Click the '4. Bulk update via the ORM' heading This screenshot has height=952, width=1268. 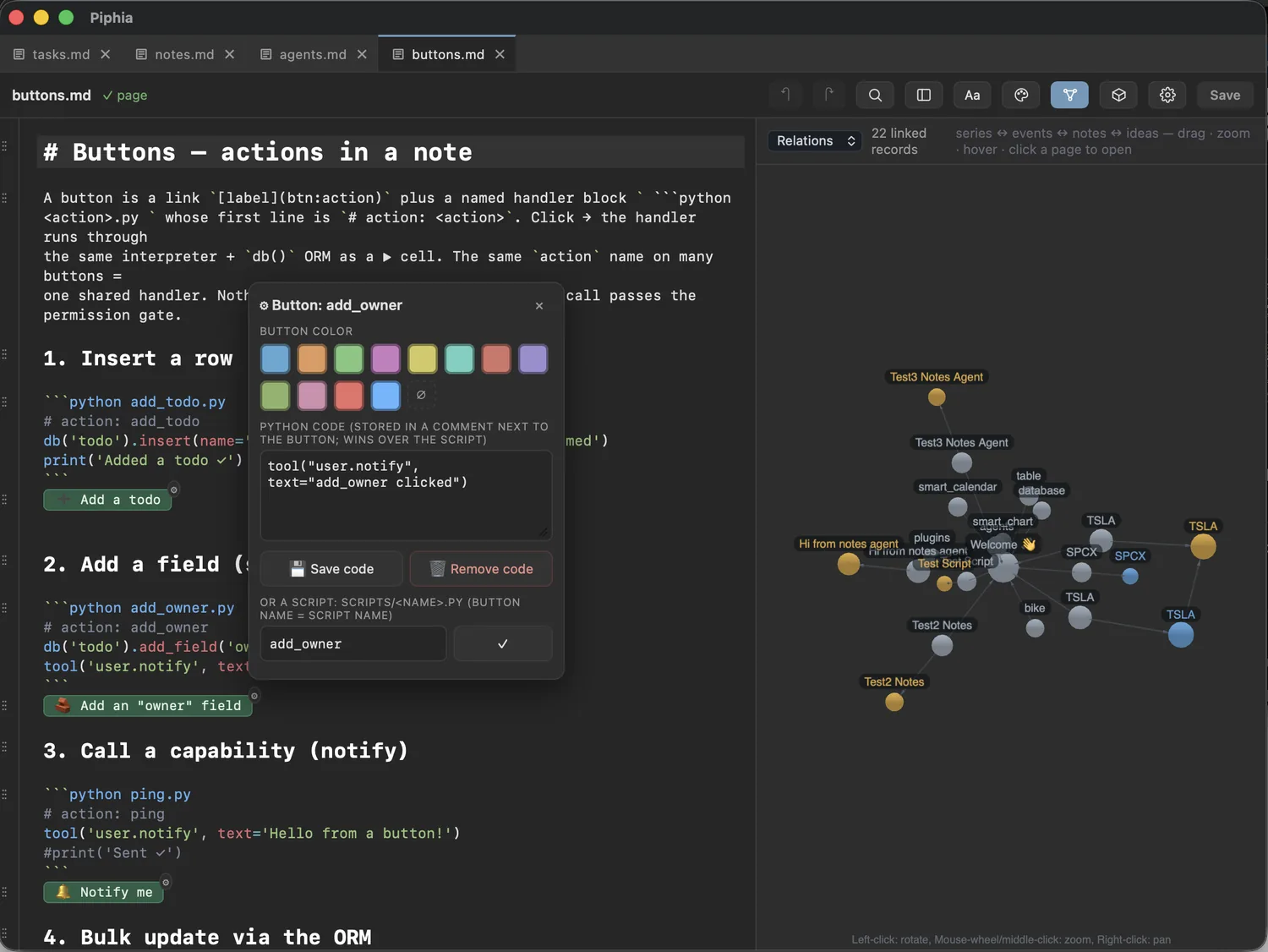(207, 937)
